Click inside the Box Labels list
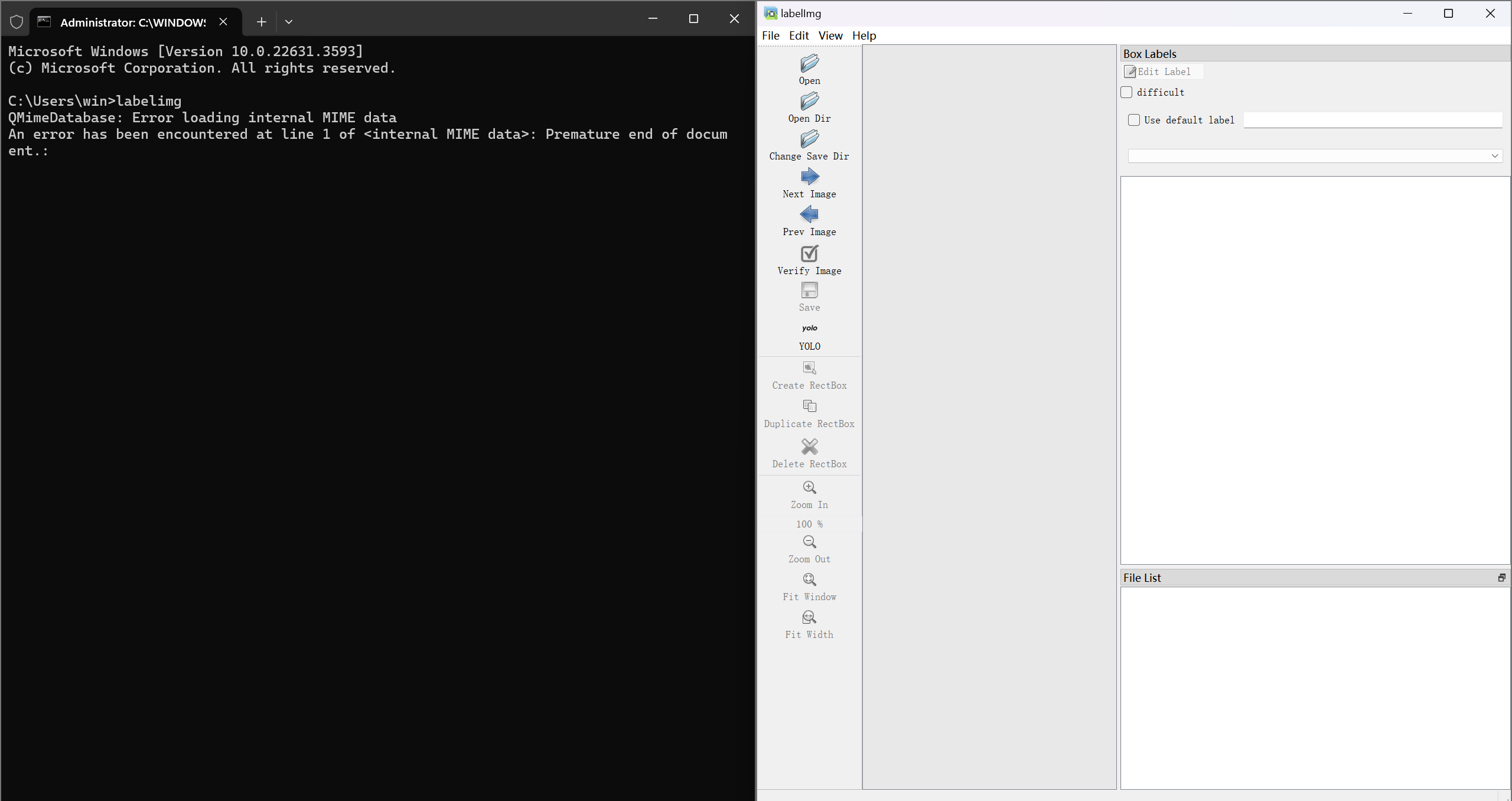The image size is (1512, 801). (1315, 370)
